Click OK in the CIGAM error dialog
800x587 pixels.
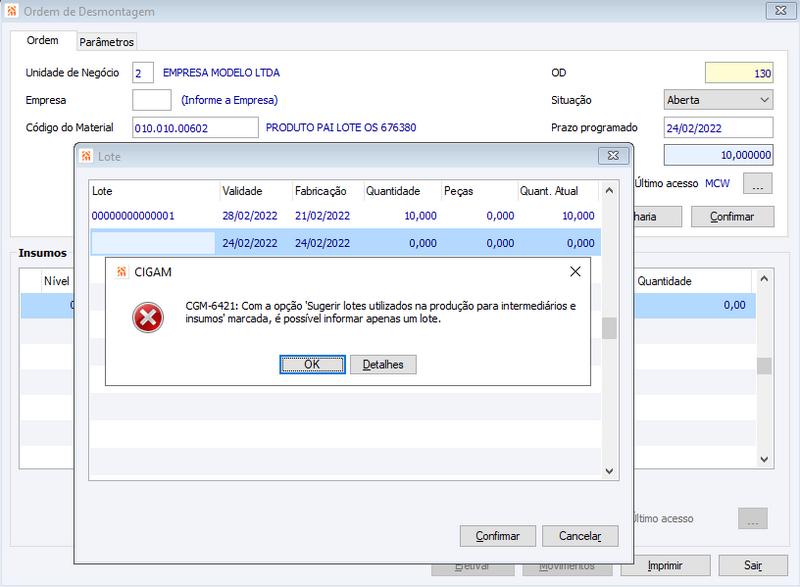[312, 365]
